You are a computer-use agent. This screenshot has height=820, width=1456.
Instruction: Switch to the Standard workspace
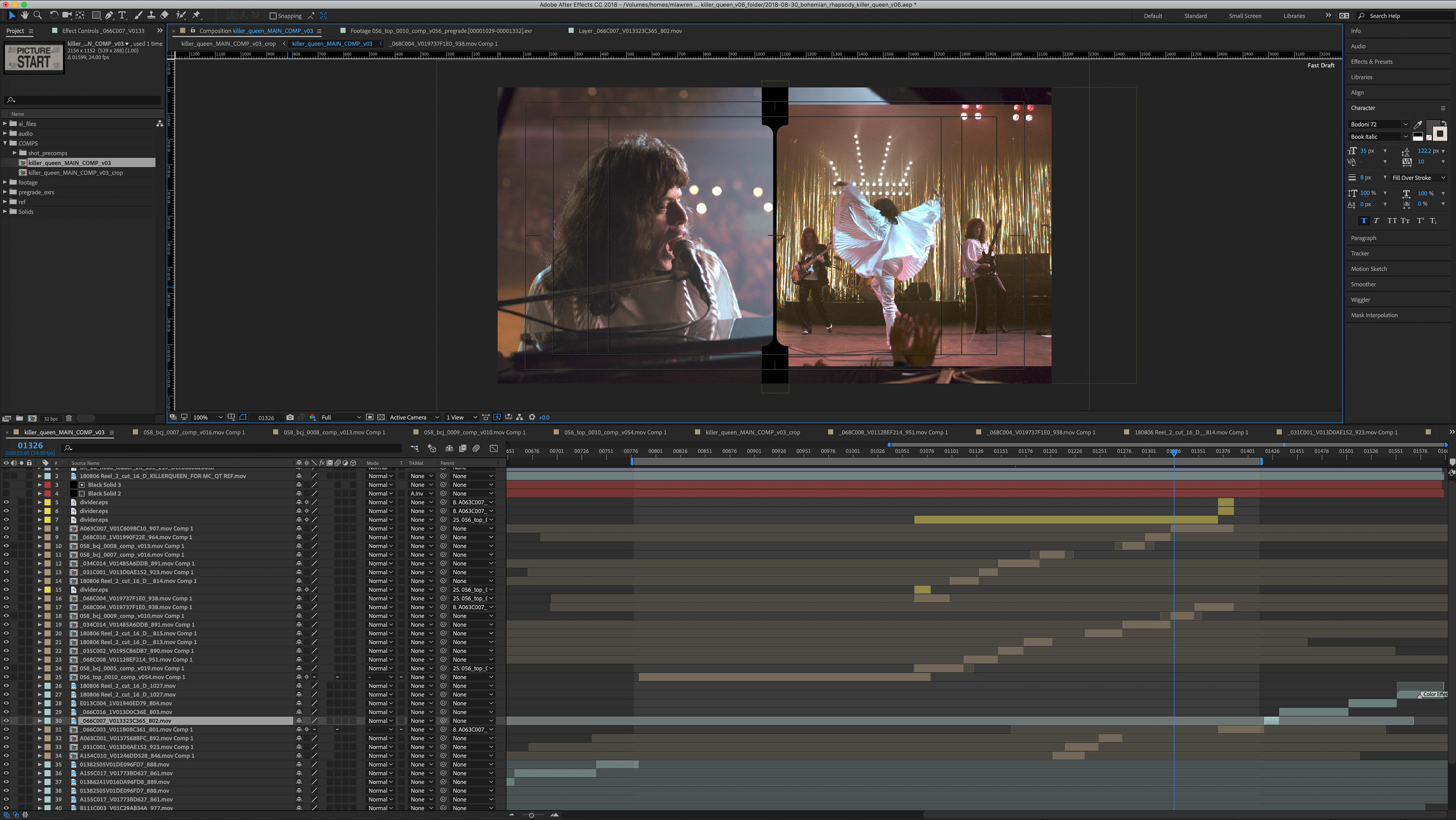pyautogui.click(x=1196, y=16)
